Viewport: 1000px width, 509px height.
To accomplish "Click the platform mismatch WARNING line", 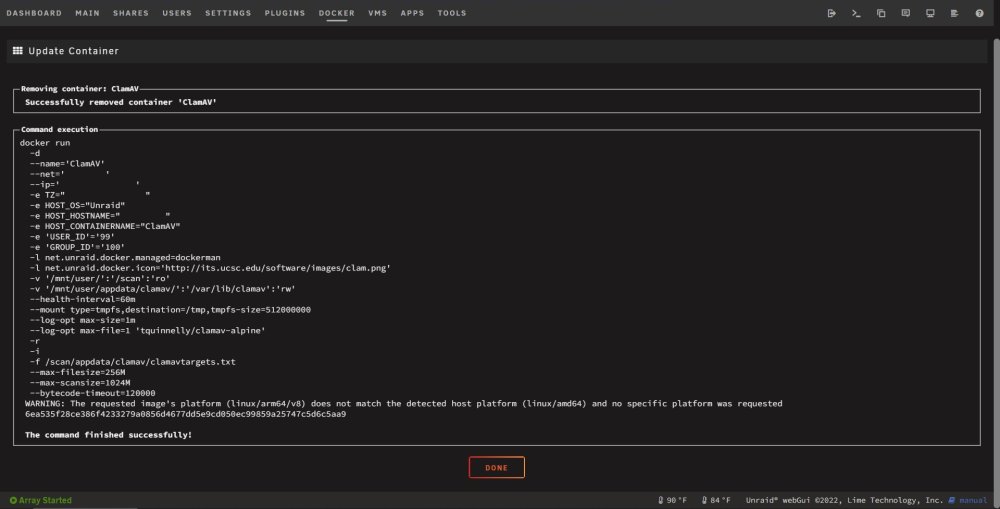I will (404, 404).
